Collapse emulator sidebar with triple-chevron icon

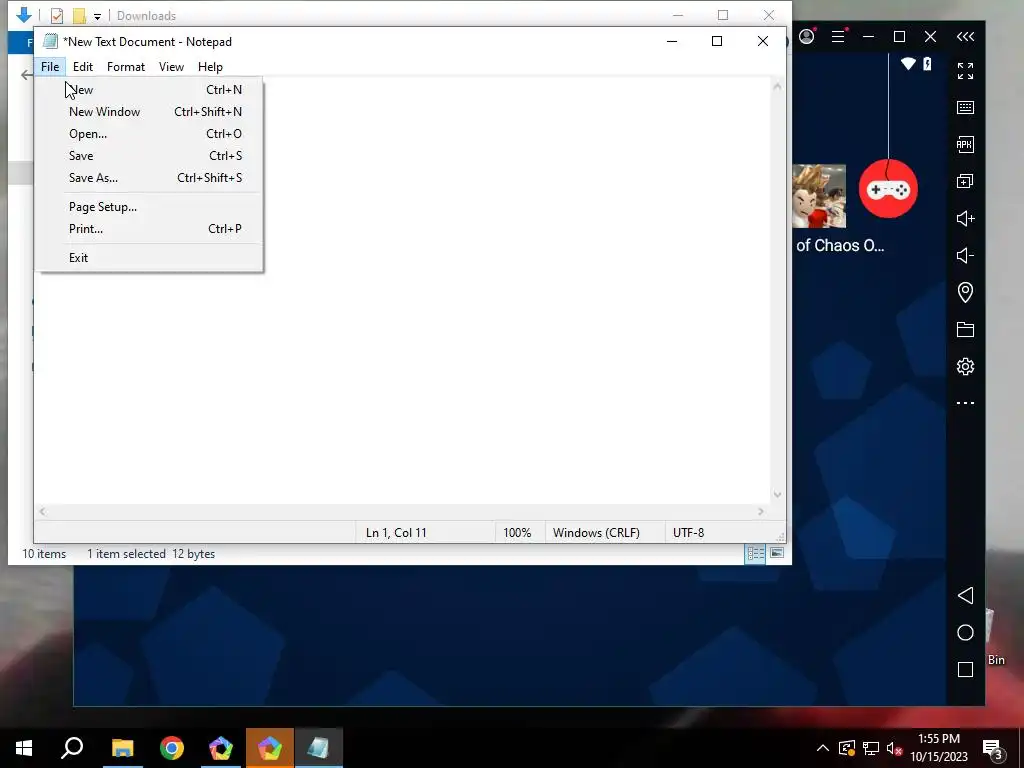[x=965, y=37]
